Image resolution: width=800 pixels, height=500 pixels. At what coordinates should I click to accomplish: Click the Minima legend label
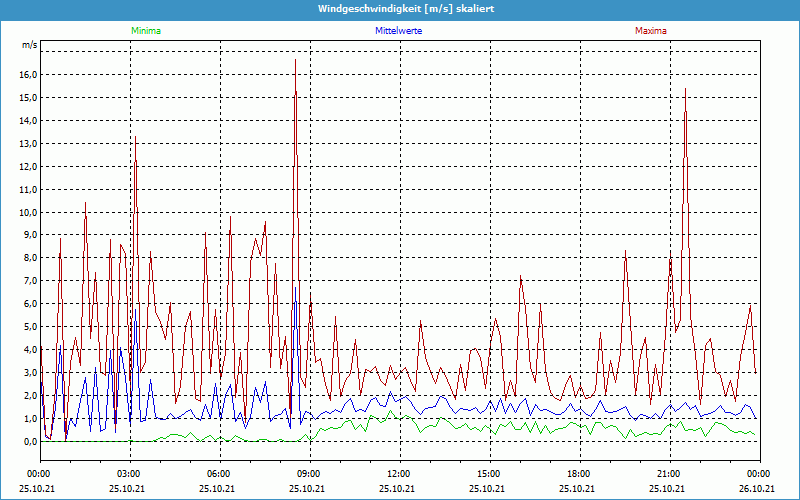(145, 31)
